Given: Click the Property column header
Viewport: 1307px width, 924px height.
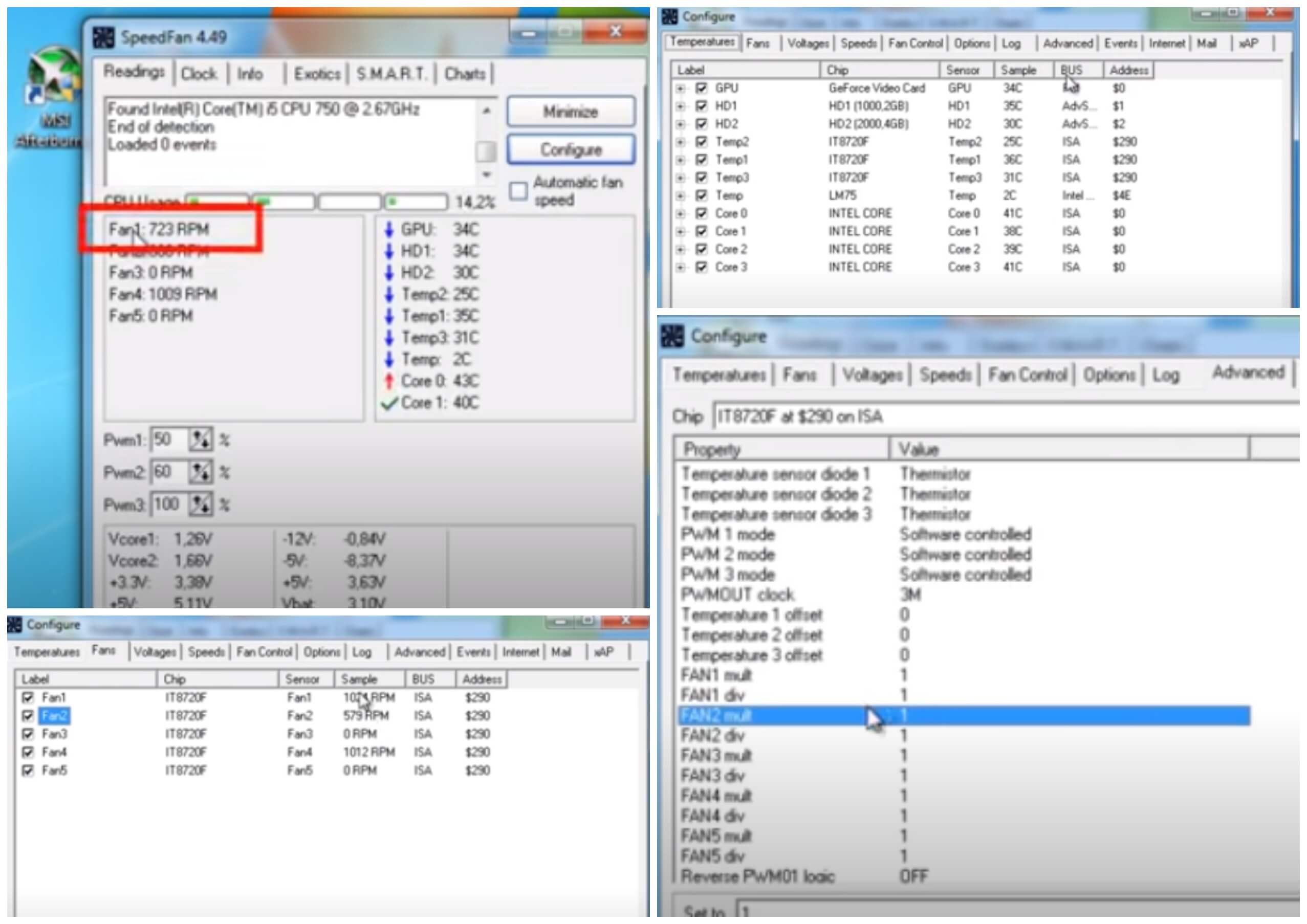Looking at the screenshot, I should (x=782, y=449).
